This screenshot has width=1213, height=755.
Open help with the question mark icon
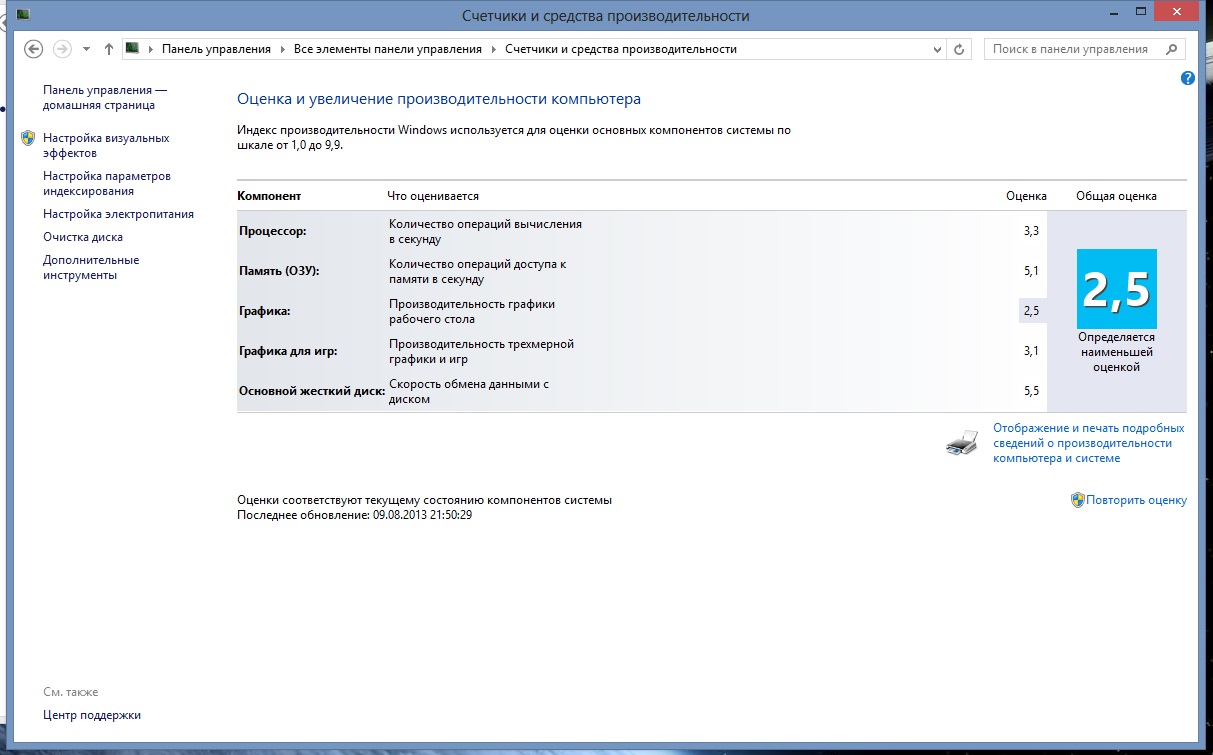pyautogui.click(x=1188, y=78)
